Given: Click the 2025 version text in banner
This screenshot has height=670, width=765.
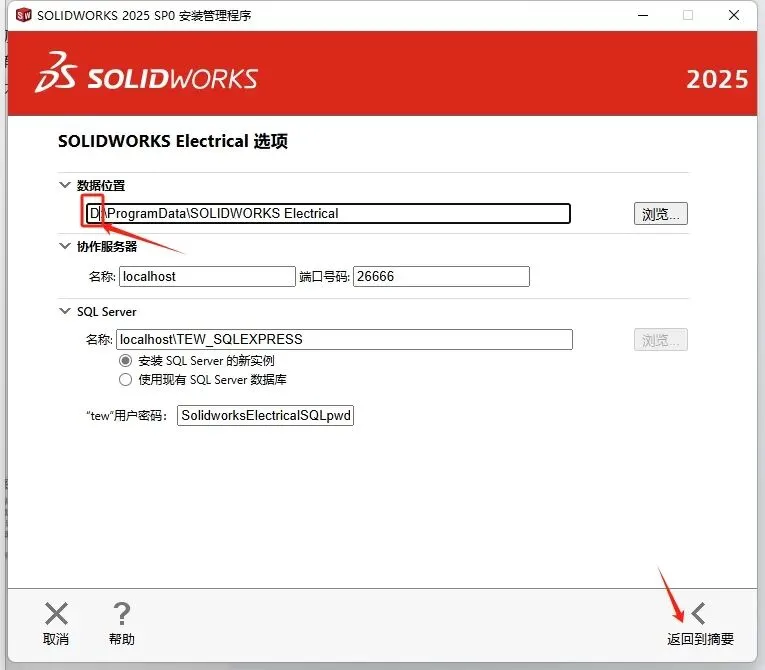Looking at the screenshot, I should coord(717,79).
